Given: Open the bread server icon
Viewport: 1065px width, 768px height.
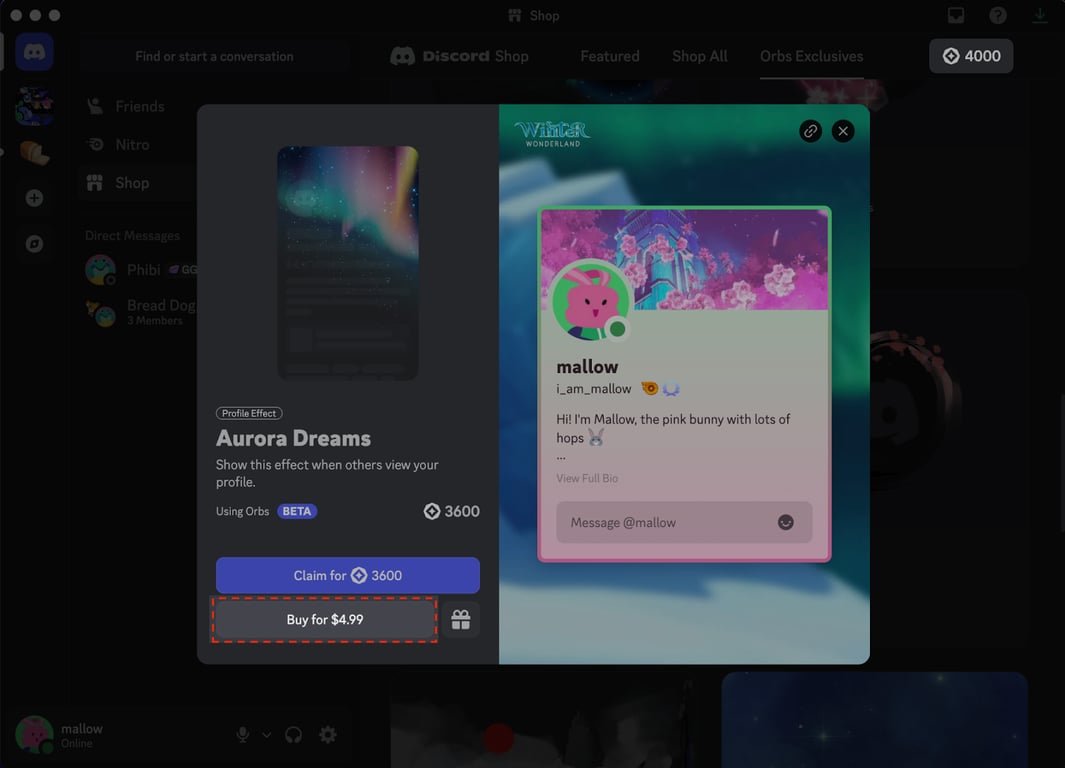Looking at the screenshot, I should coord(35,153).
